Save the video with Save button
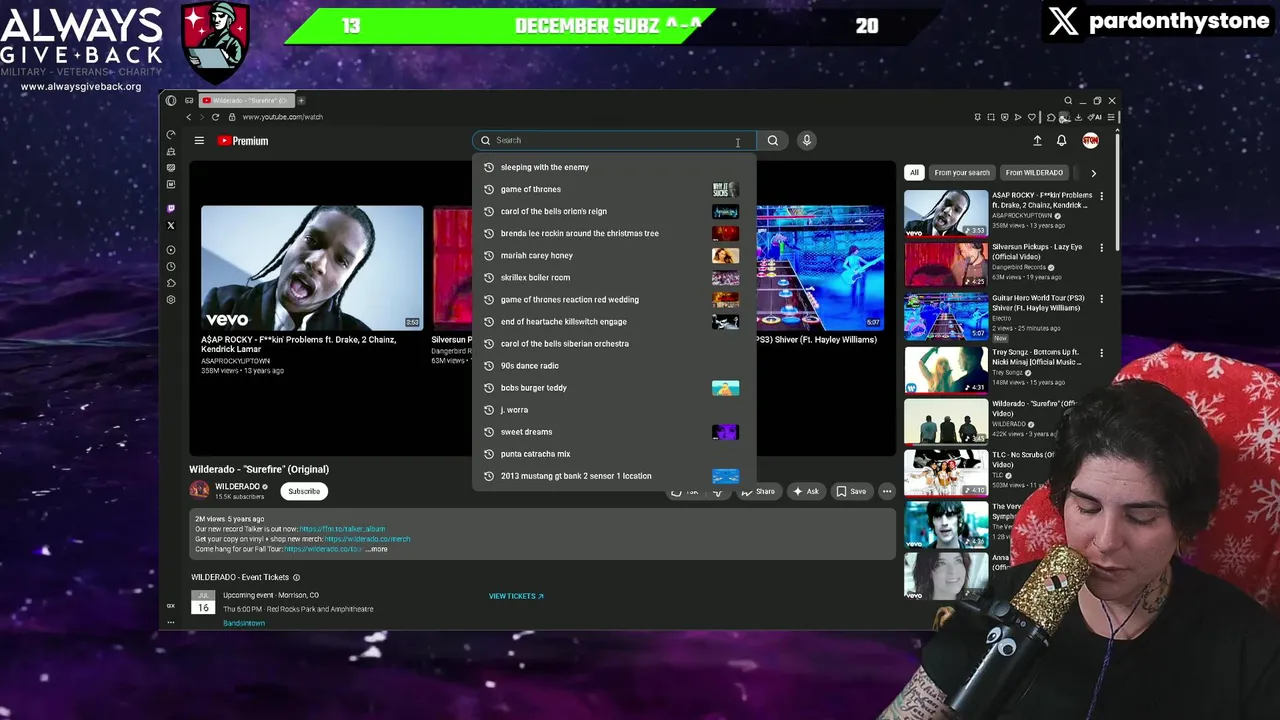Image resolution: width=1280 pixels, height=720 pixels. click(x=851, y=491)
